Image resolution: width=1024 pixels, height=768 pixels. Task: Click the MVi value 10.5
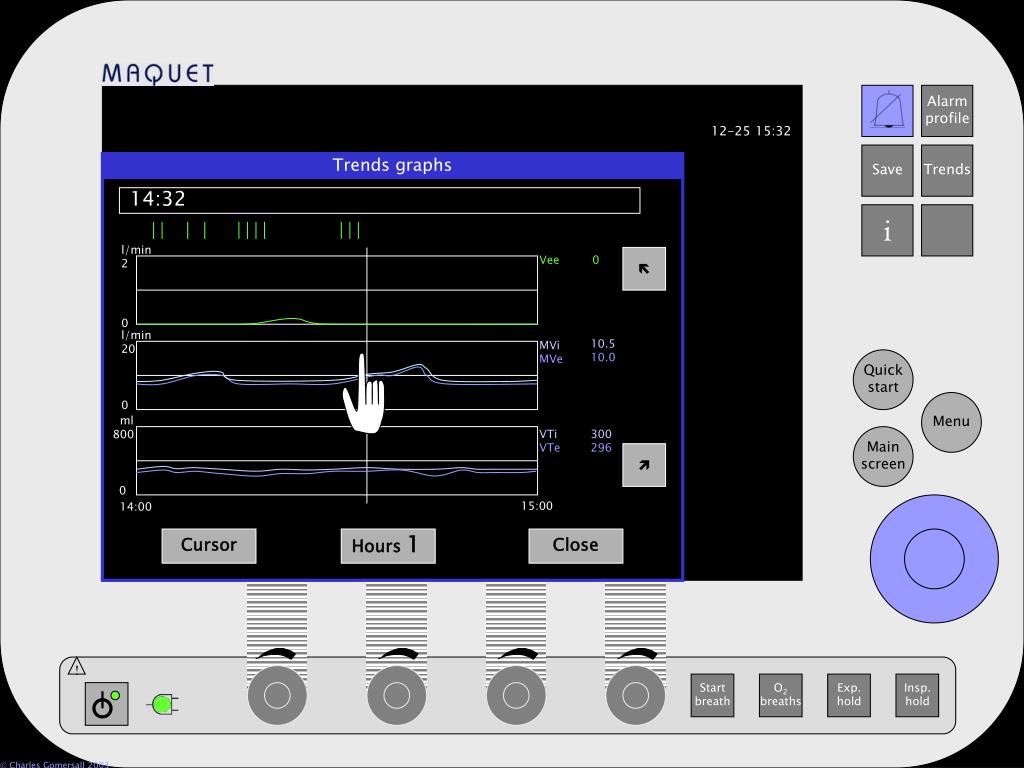[x=603, y=344]
